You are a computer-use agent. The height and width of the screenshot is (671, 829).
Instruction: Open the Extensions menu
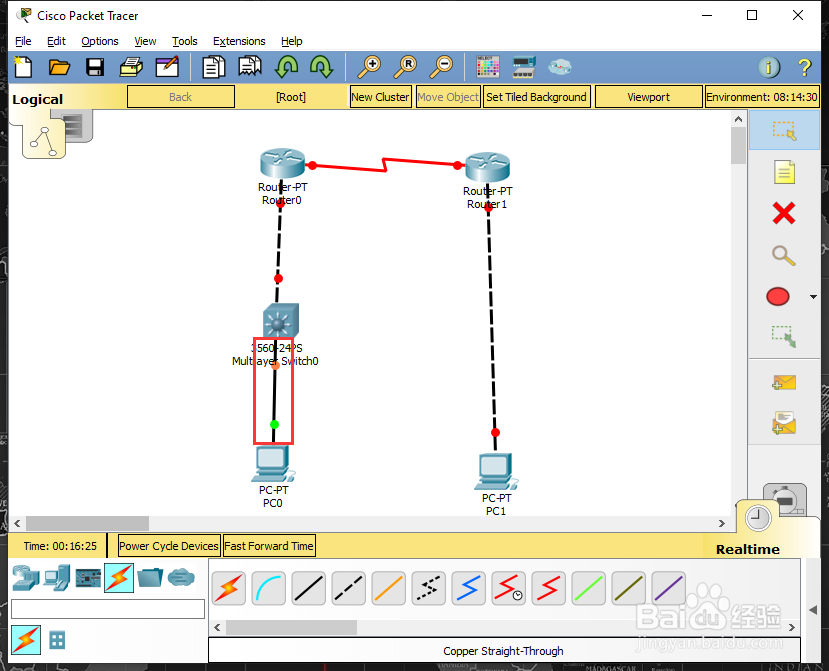coord(239,41)
